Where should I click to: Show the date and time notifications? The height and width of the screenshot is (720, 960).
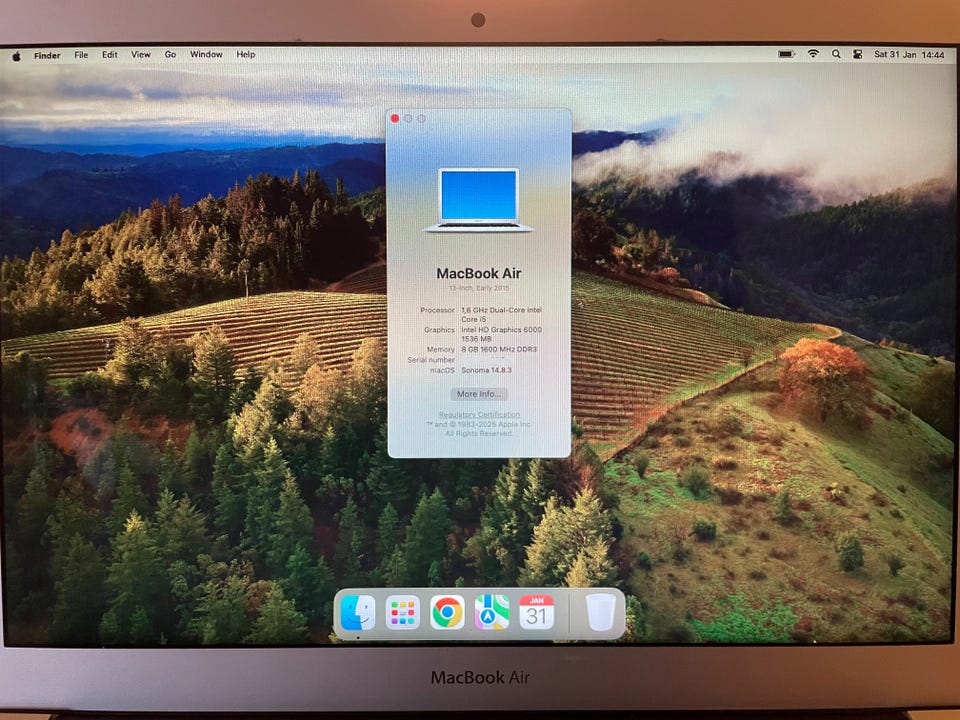[909, 54]
